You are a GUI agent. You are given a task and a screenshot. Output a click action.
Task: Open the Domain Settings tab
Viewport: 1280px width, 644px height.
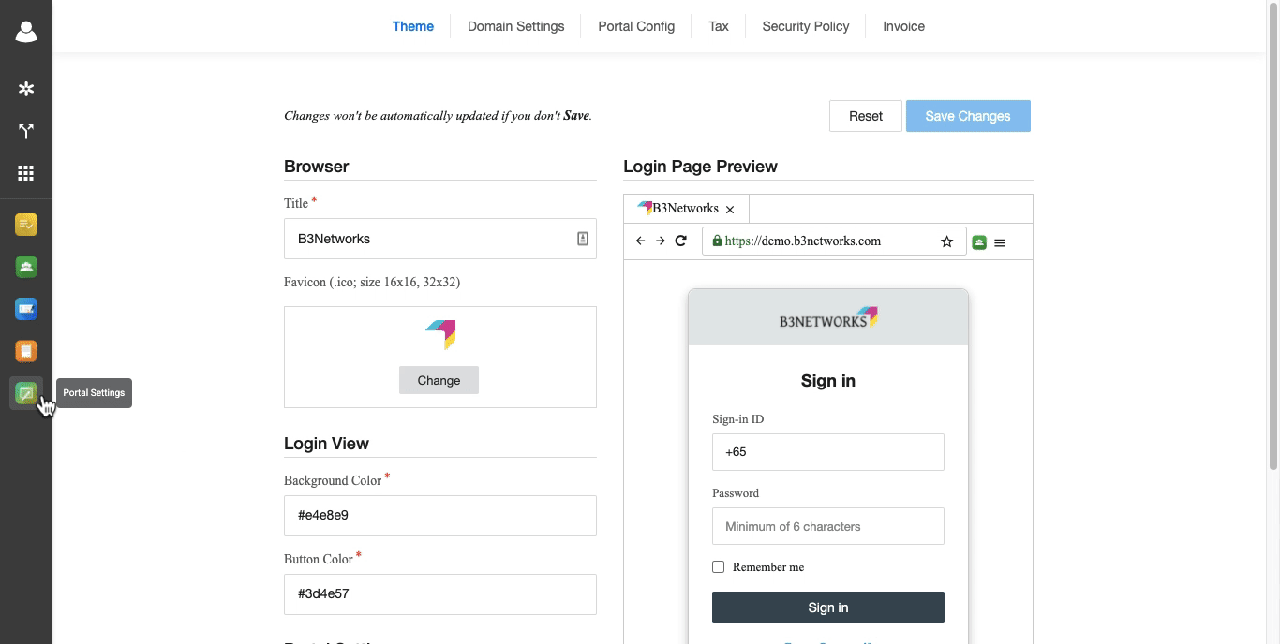(516, 26)
